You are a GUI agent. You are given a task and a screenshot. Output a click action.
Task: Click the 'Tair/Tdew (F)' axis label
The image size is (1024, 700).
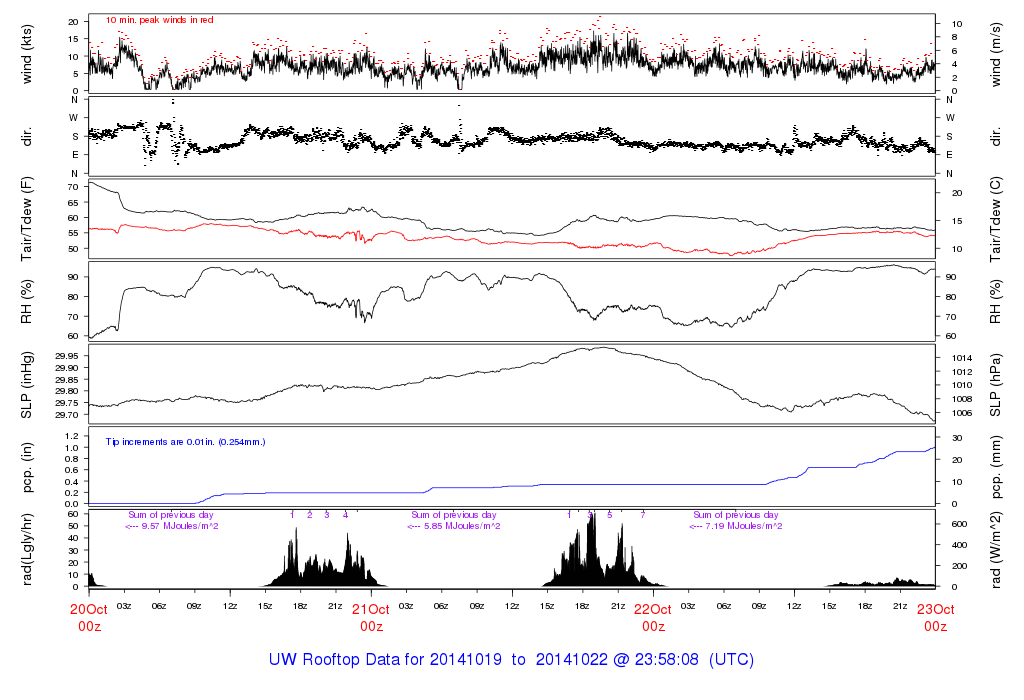[x=27, y=219]
